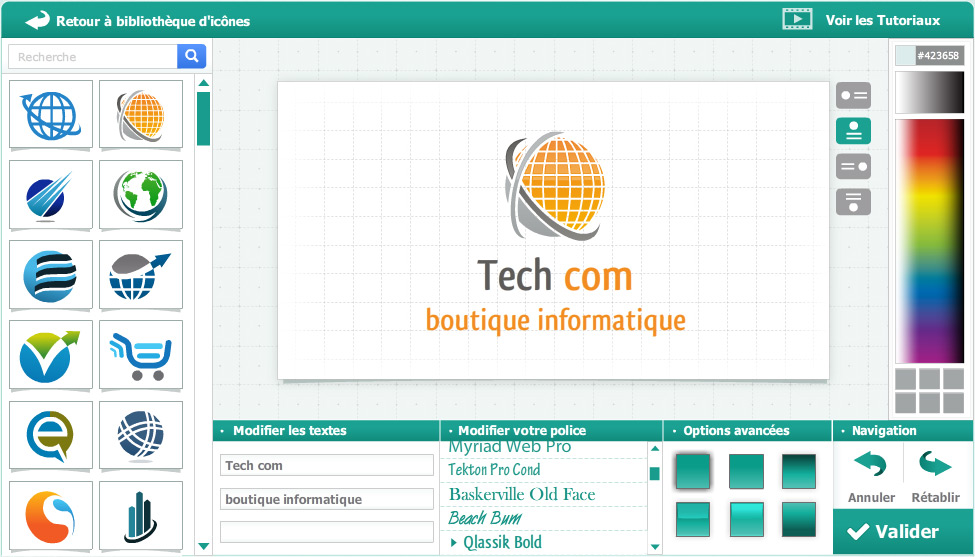Select the icon-above-text layout
975x557 pixels.
click(x=853, y=131)
